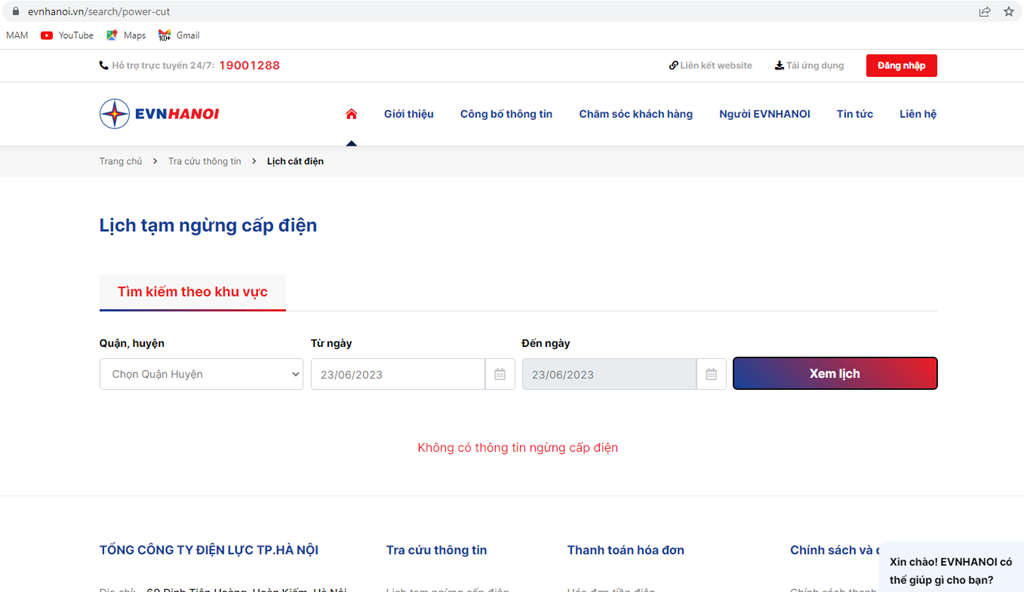Viewport: 1024px width, 592px height.
Task: Open the 'Tin tức' menu
Action: click(855, 114)
